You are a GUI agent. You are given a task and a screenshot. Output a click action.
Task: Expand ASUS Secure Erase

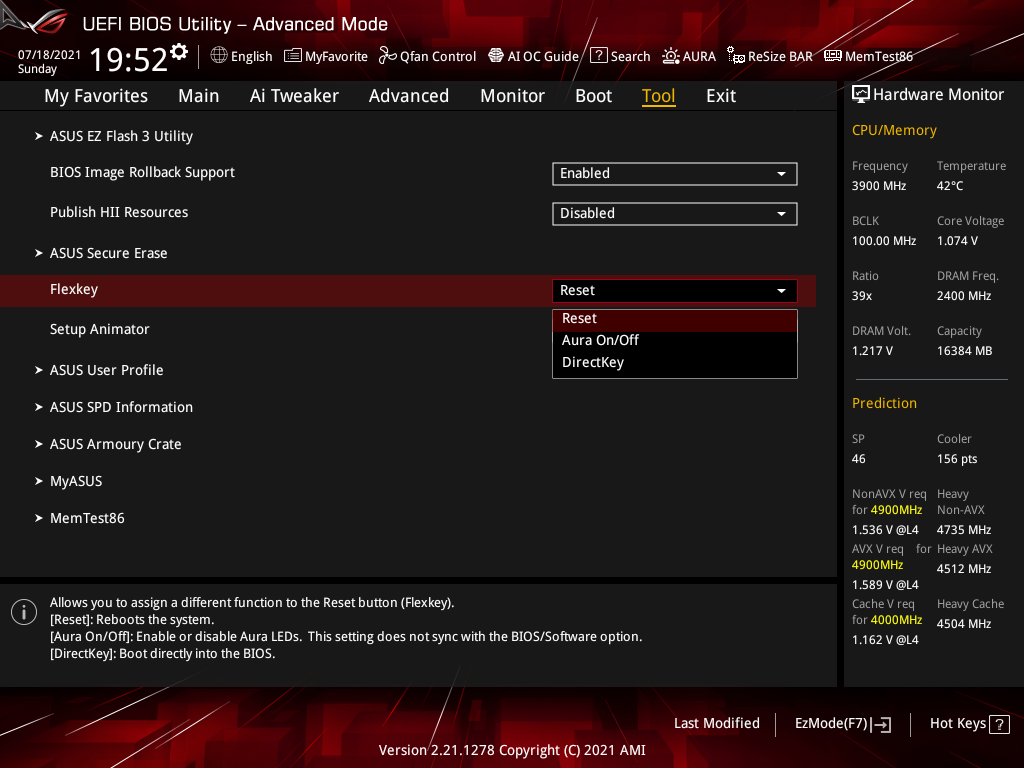[x=108, y=253]
